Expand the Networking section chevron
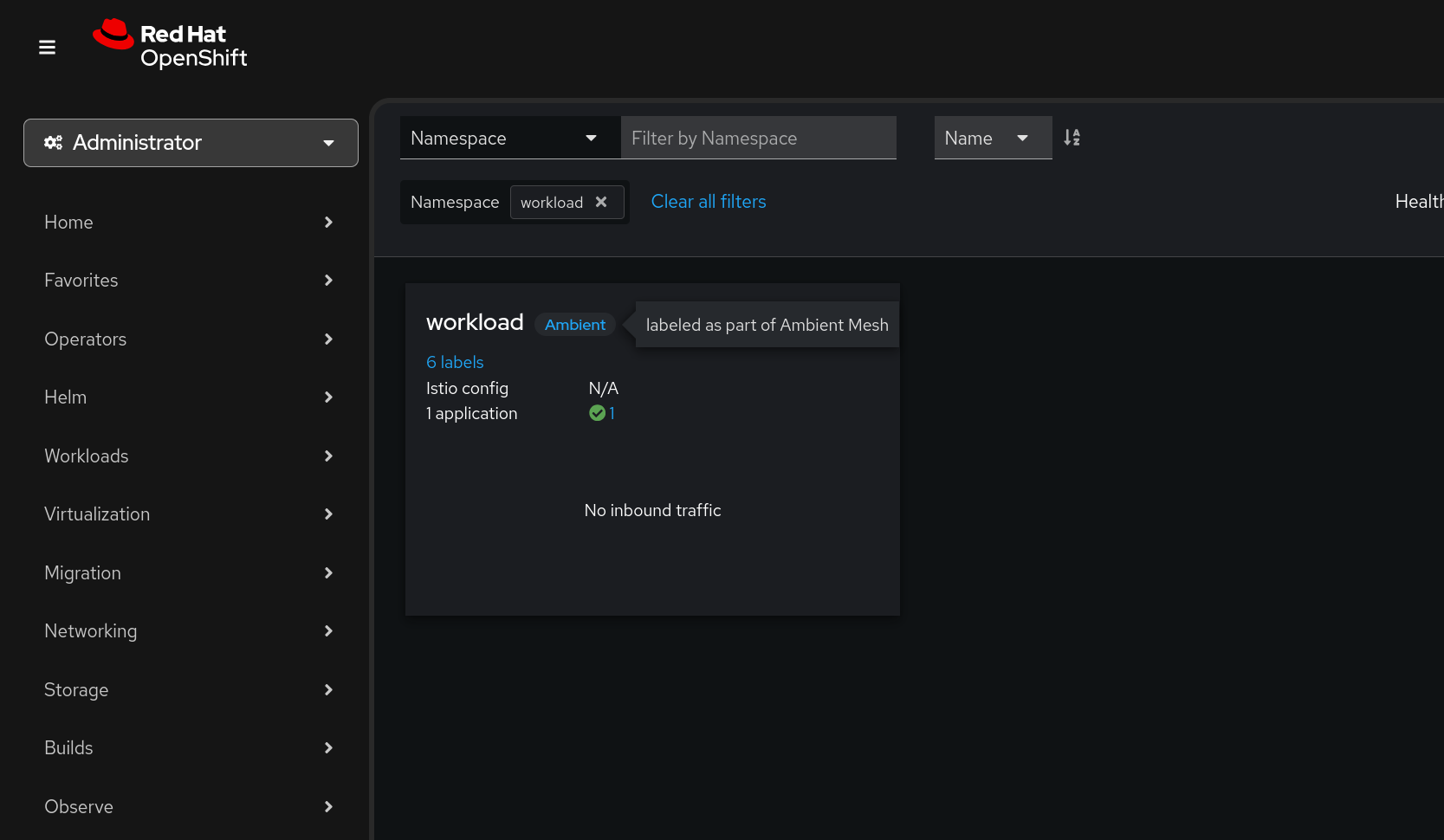 [x=328, y=631]
